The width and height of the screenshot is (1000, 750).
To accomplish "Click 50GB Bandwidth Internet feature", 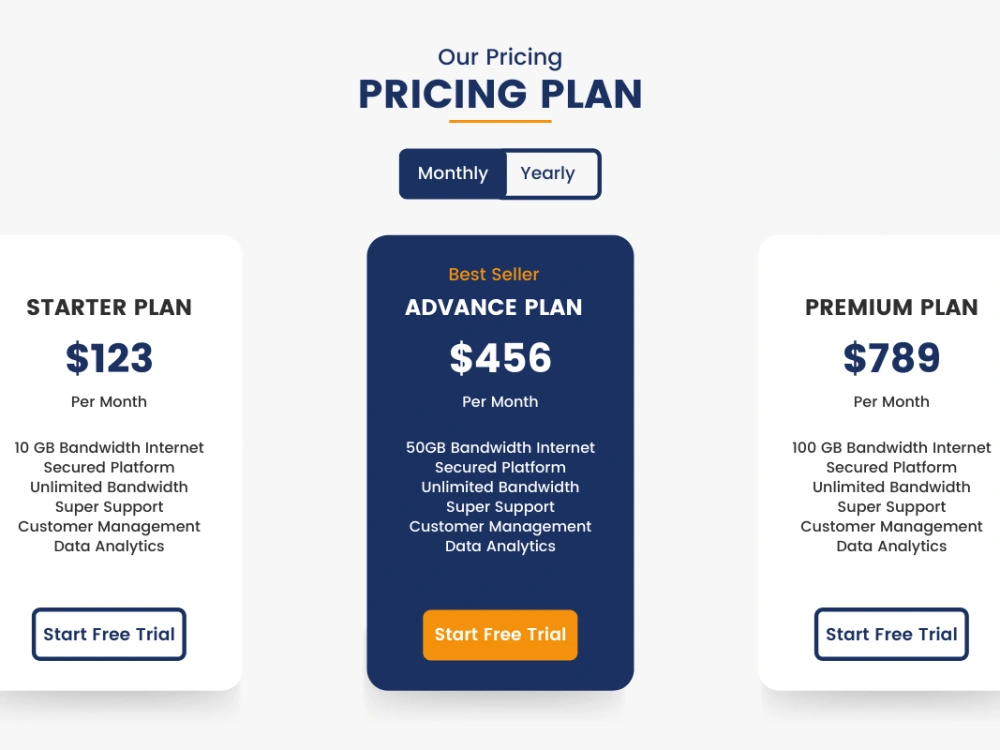I will click(x=500, y=448).
